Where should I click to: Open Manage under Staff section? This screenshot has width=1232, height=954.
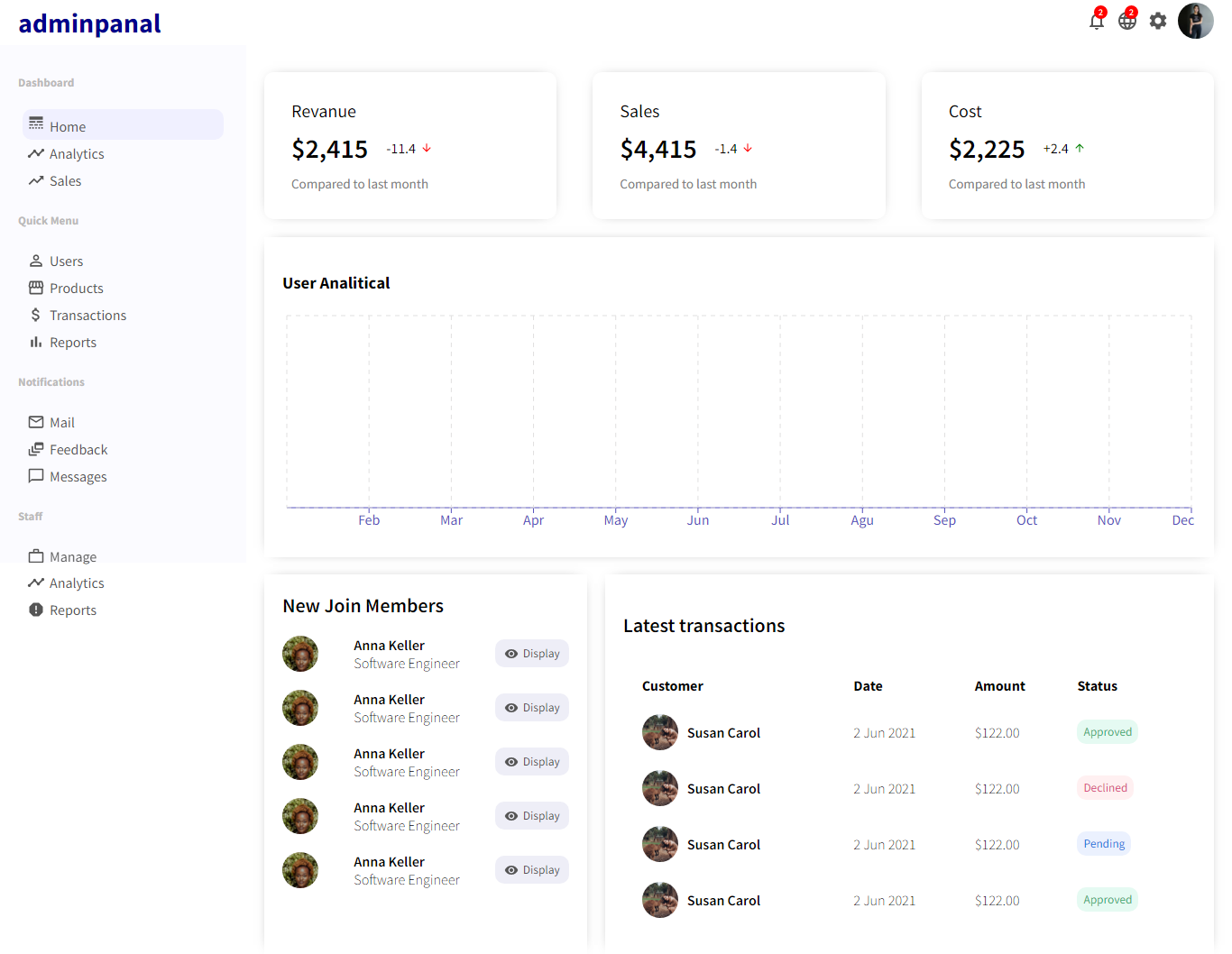(72, 557)
